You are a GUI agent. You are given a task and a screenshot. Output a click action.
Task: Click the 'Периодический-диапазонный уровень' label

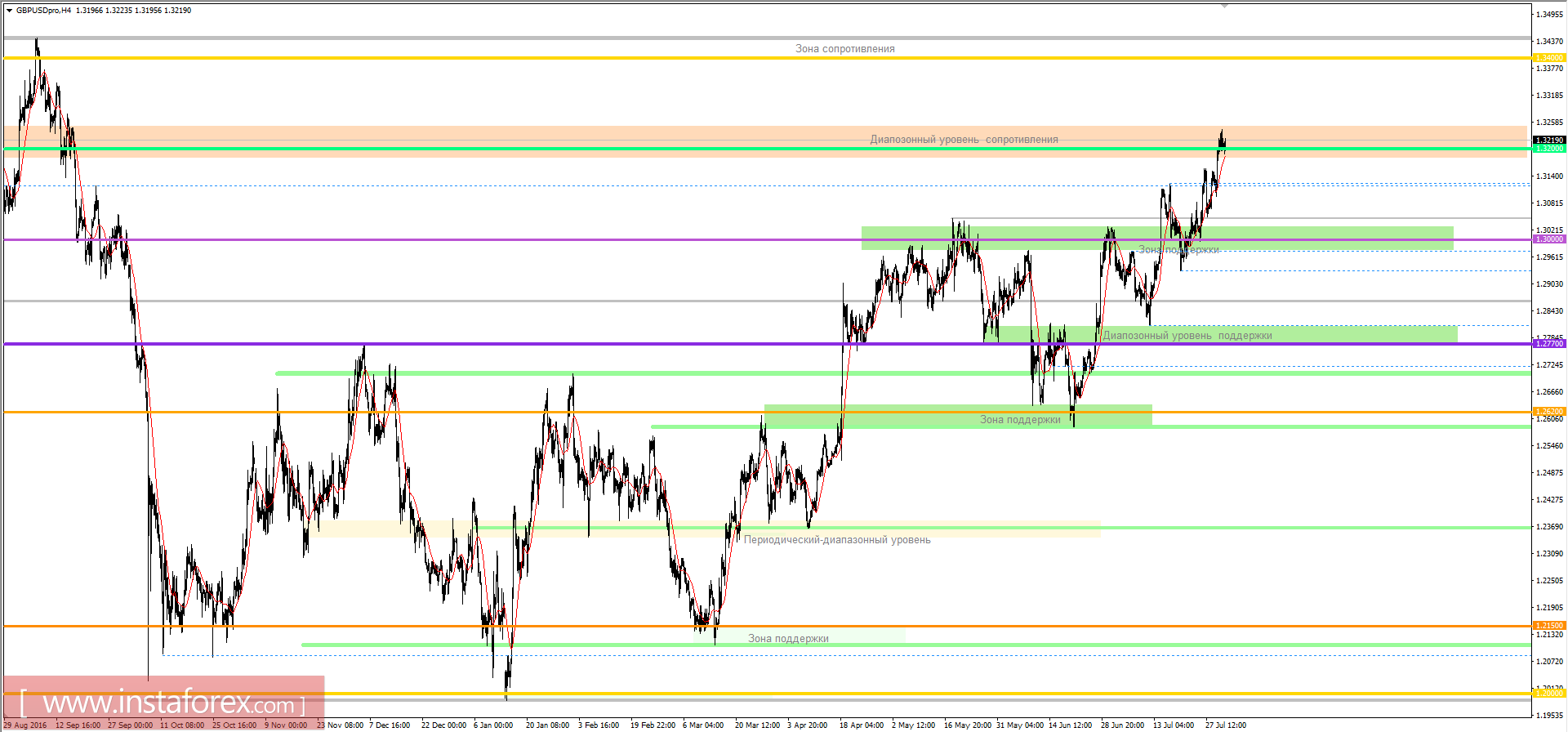836,540
